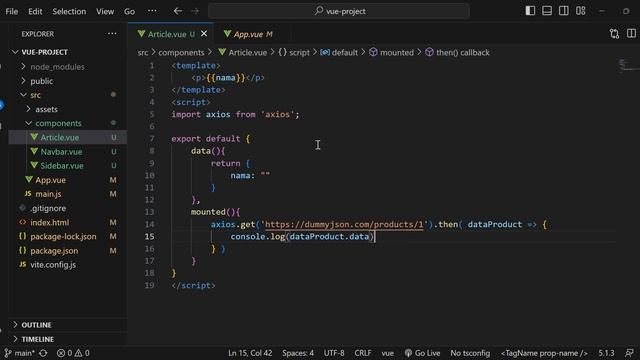Collapse the VUE-PROJECT root folder
The height and width of the screenshot is (360, 640).
pos(67,52)
